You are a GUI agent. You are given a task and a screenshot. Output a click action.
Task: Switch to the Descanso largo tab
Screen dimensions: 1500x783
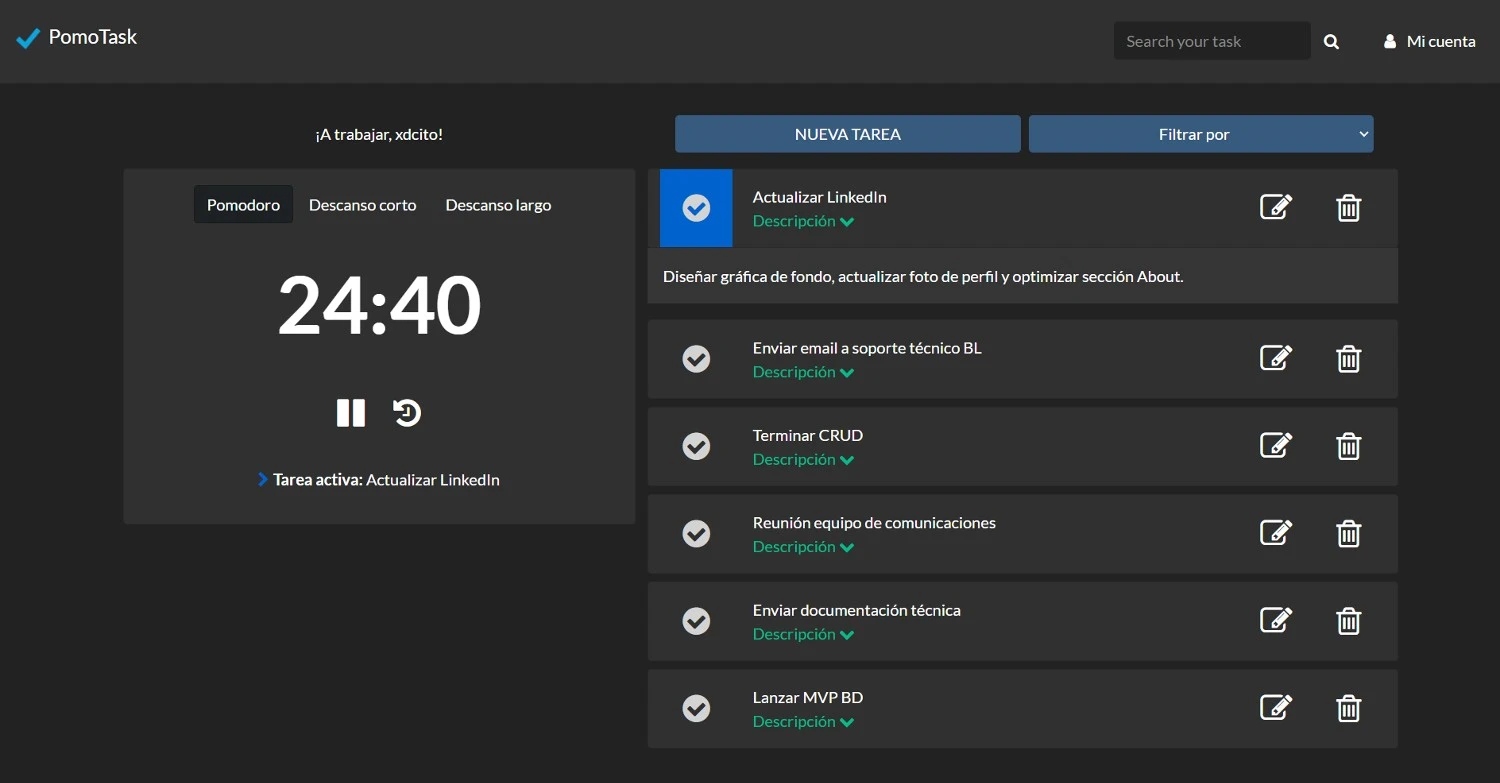(x=498, y=205)
